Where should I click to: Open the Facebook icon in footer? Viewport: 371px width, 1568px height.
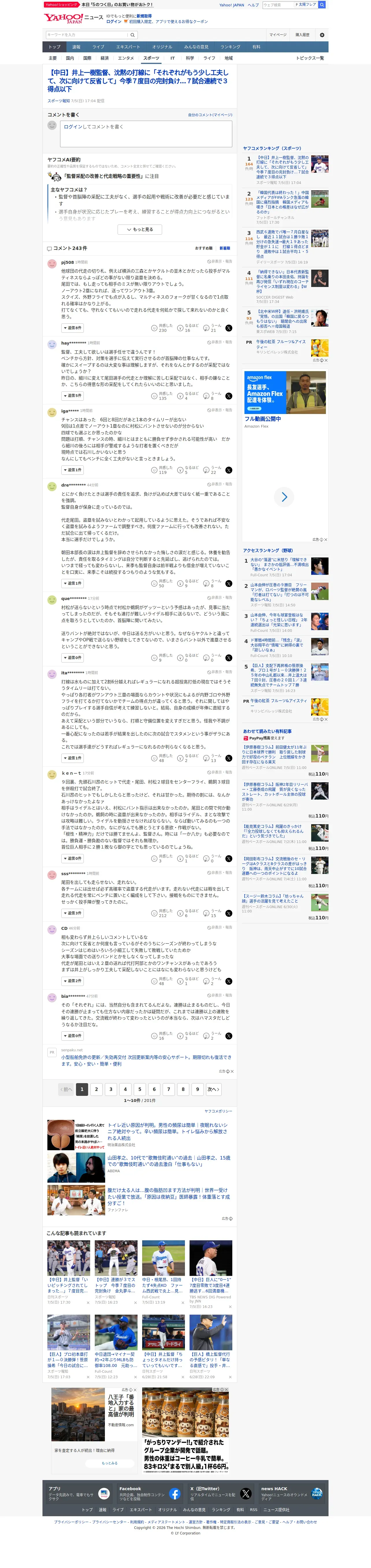tap(175, 1494)
